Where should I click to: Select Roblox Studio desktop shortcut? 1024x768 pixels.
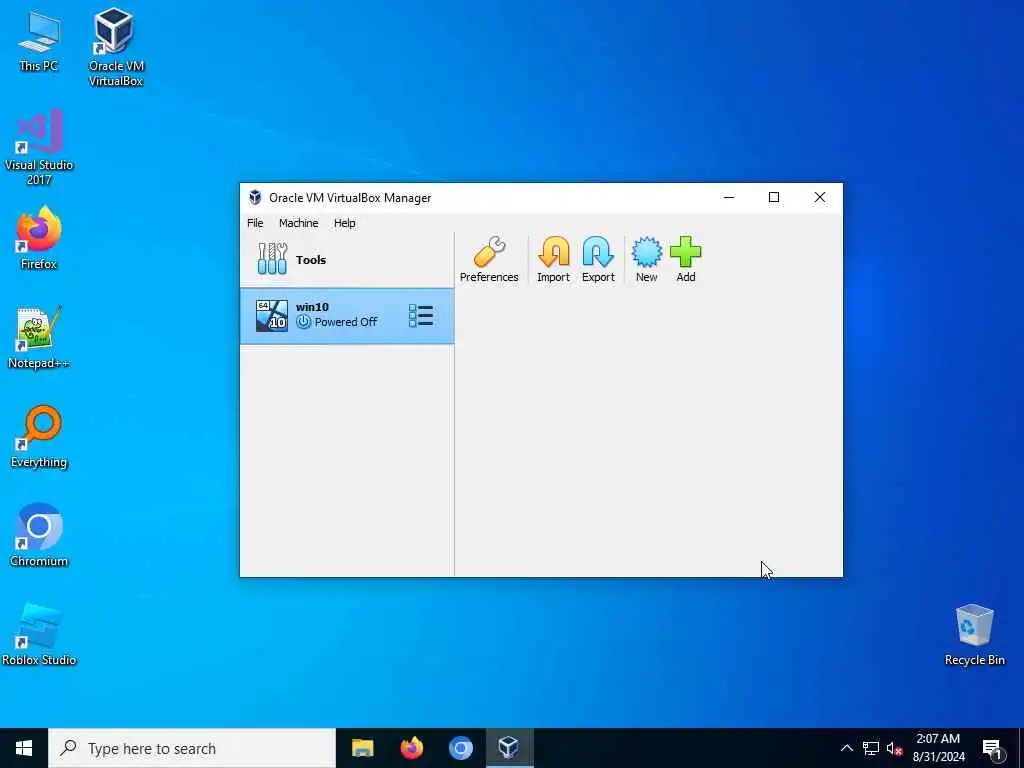point(39,634)
